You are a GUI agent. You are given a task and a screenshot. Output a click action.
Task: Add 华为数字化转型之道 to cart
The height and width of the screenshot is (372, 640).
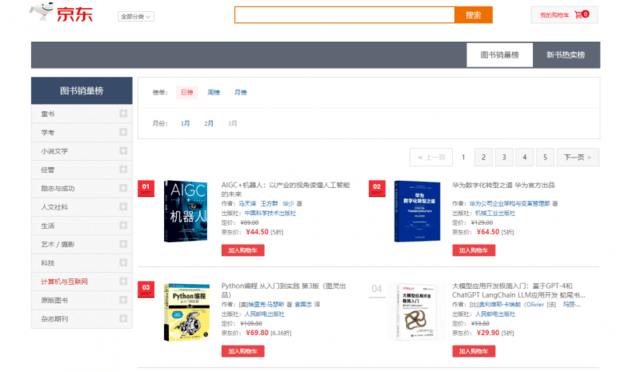coord(474,250)
